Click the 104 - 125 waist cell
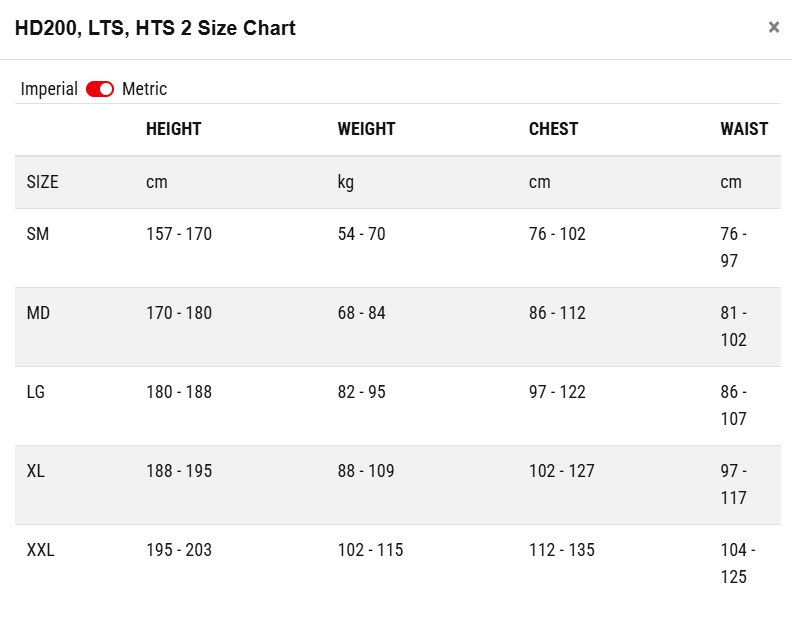Viewport: 792px width, 623px height. click(738, 563)
